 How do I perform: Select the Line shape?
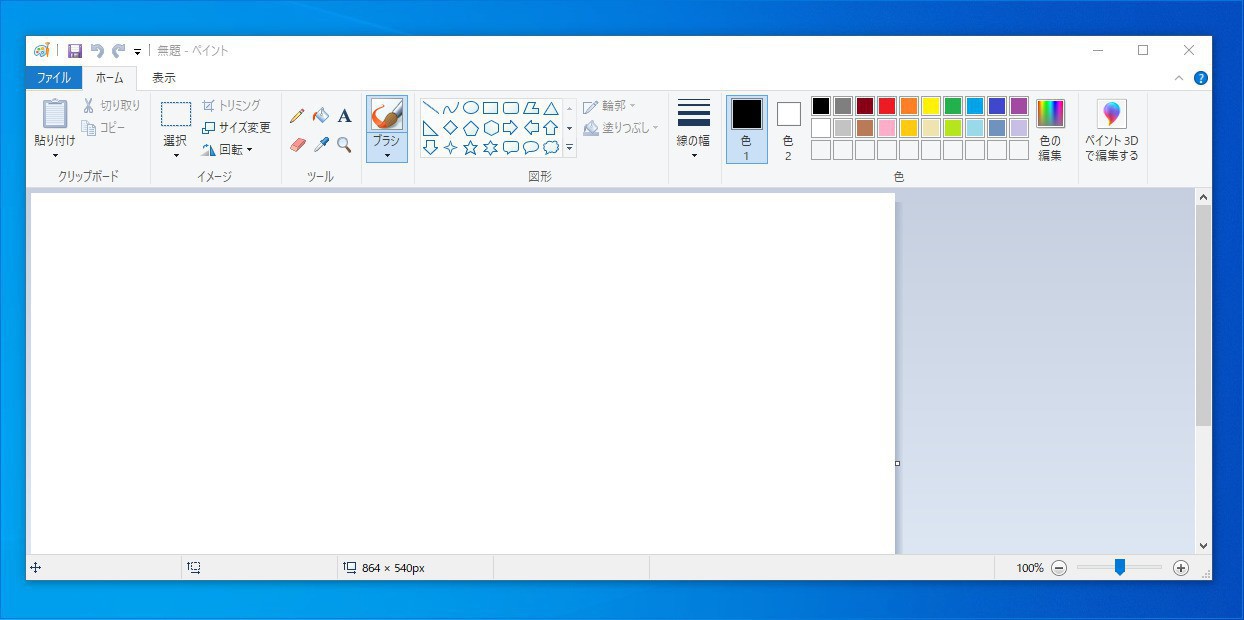430,108
